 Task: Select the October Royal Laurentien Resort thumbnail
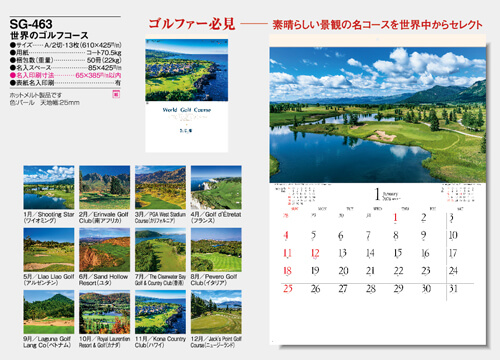pos(105,312)
